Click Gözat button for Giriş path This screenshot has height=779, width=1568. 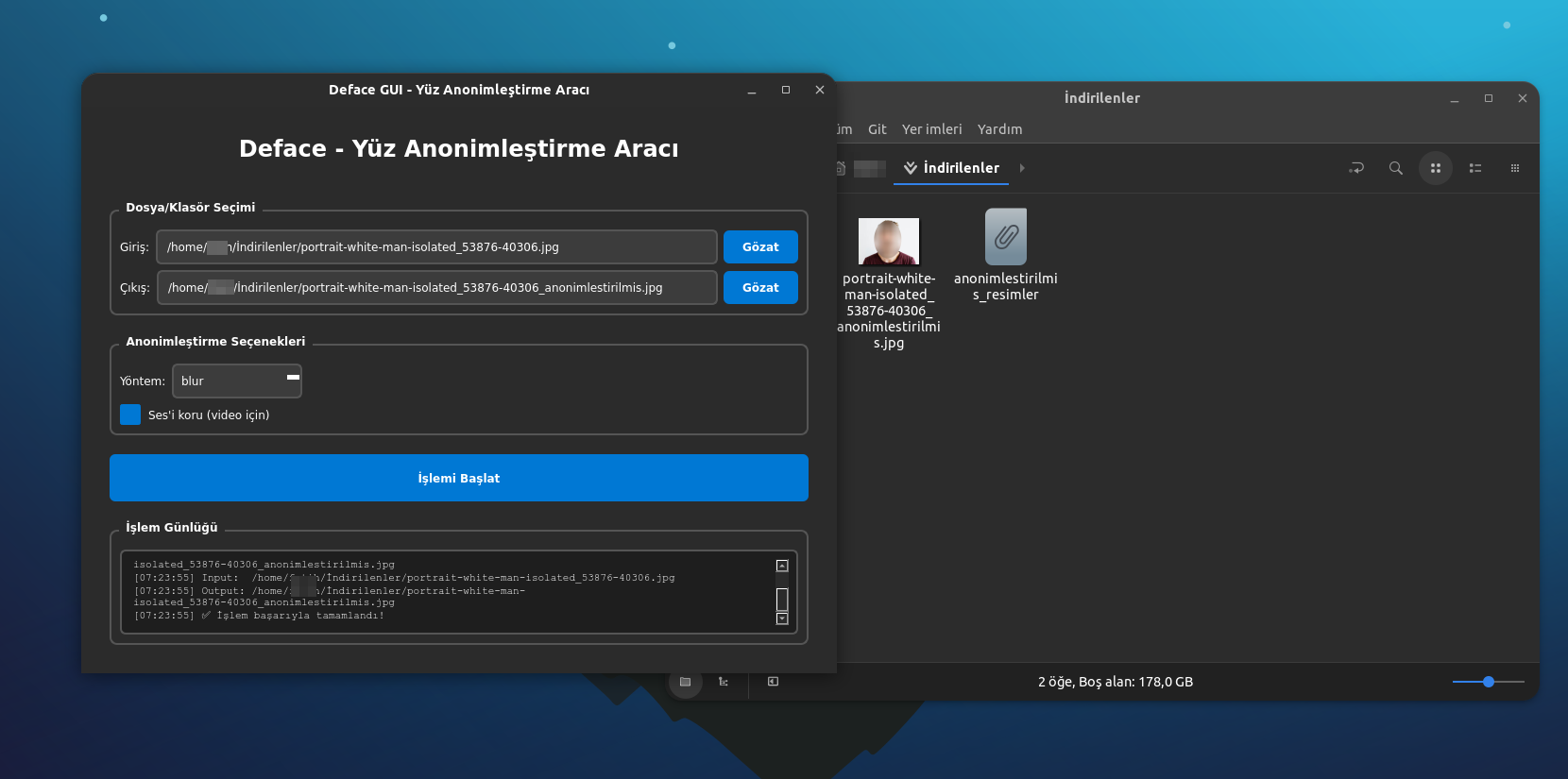[x=760, y=246]
